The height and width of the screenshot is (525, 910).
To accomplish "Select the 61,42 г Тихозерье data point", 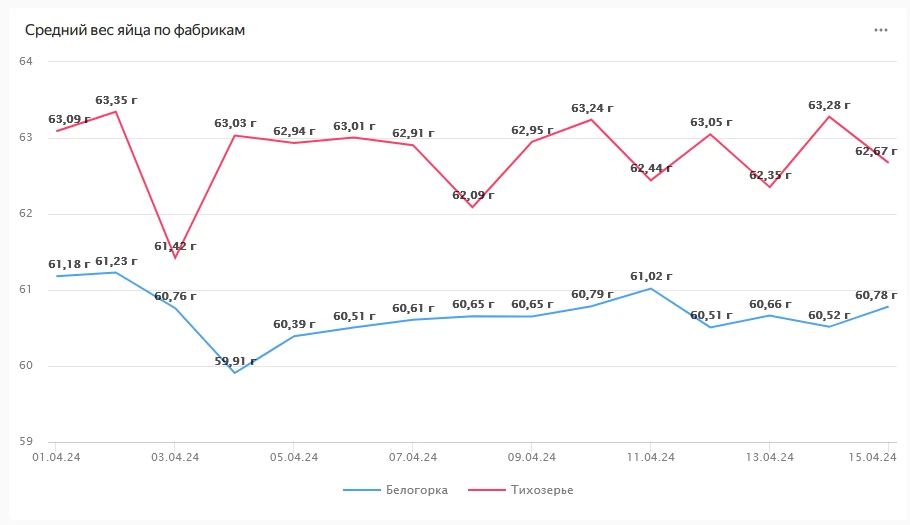I will 175,258.
